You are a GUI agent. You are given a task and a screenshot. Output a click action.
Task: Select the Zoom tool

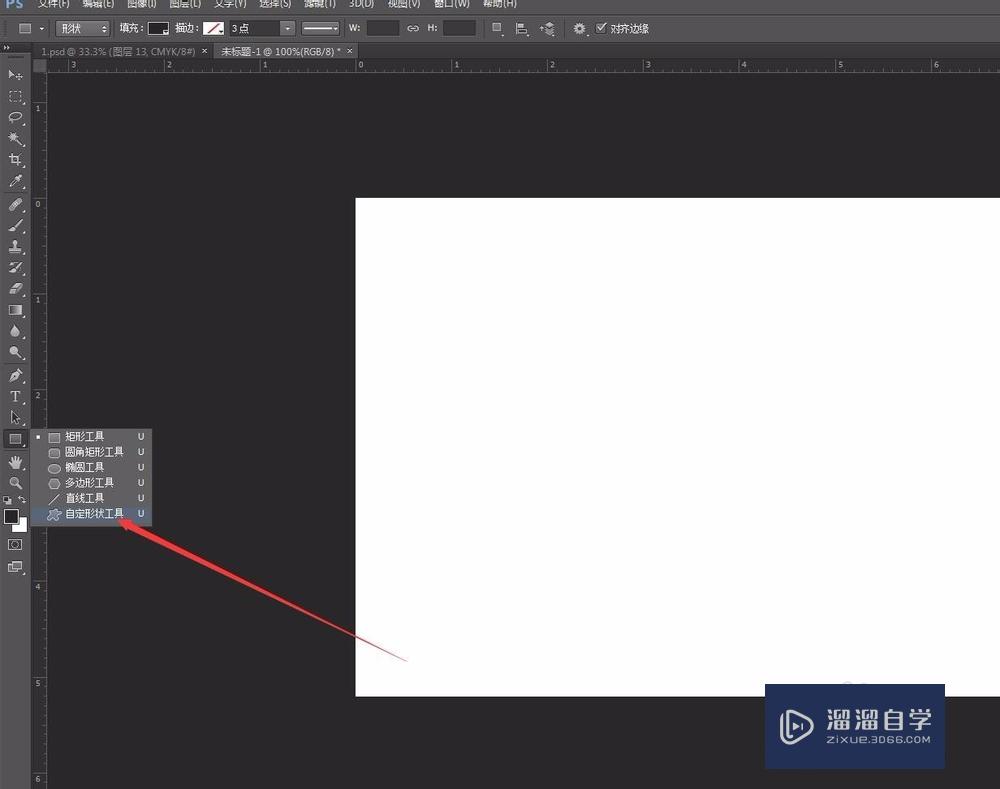[x=14, y=483]
